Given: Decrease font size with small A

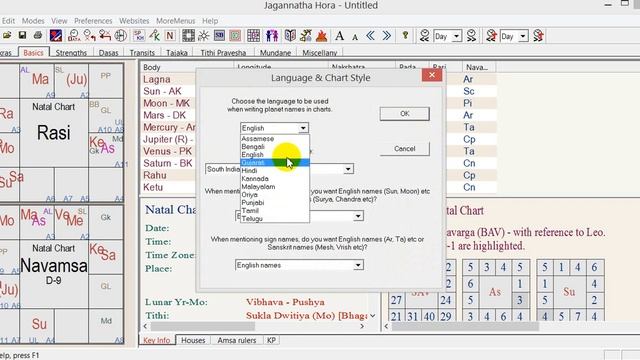Looking at the screenshot, I should click(x=355, y=37).
